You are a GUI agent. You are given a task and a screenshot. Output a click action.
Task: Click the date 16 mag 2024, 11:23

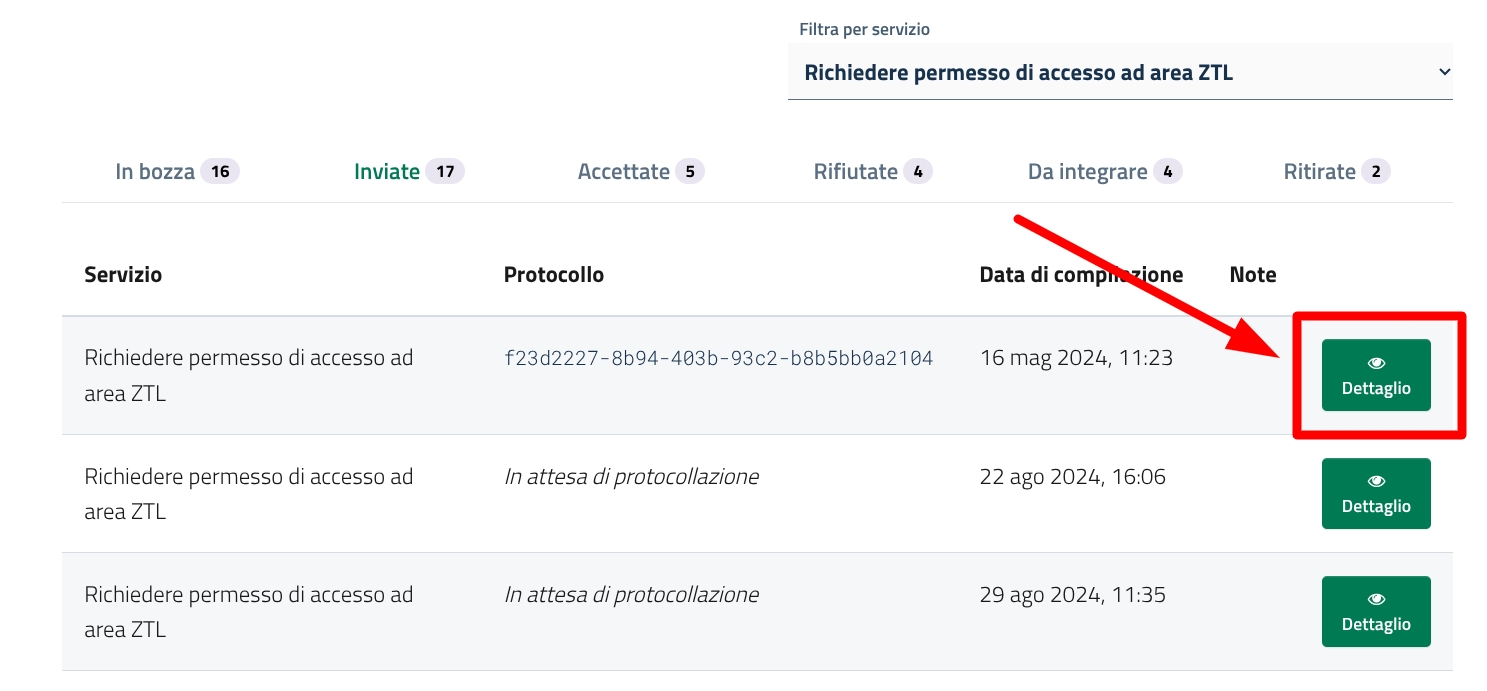click(1076, 358)
